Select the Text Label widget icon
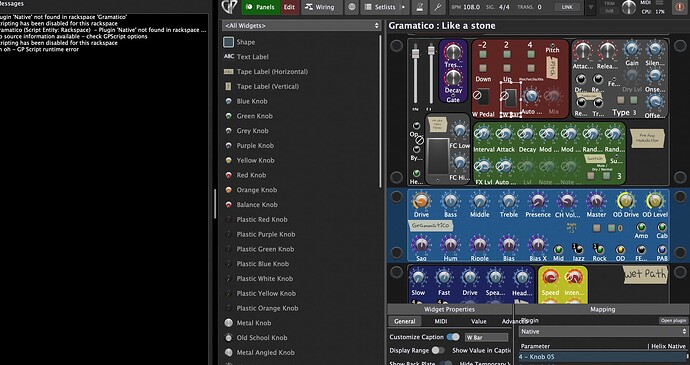Viewport: 690px width, 365px height. (x=228, y=56)
